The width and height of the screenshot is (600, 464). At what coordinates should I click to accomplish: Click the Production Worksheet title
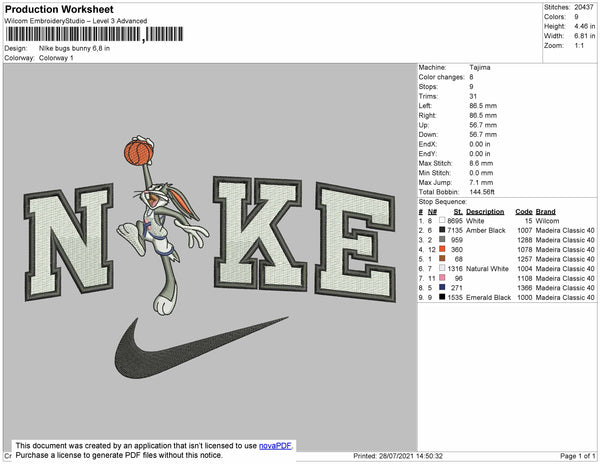click(59, 10)
